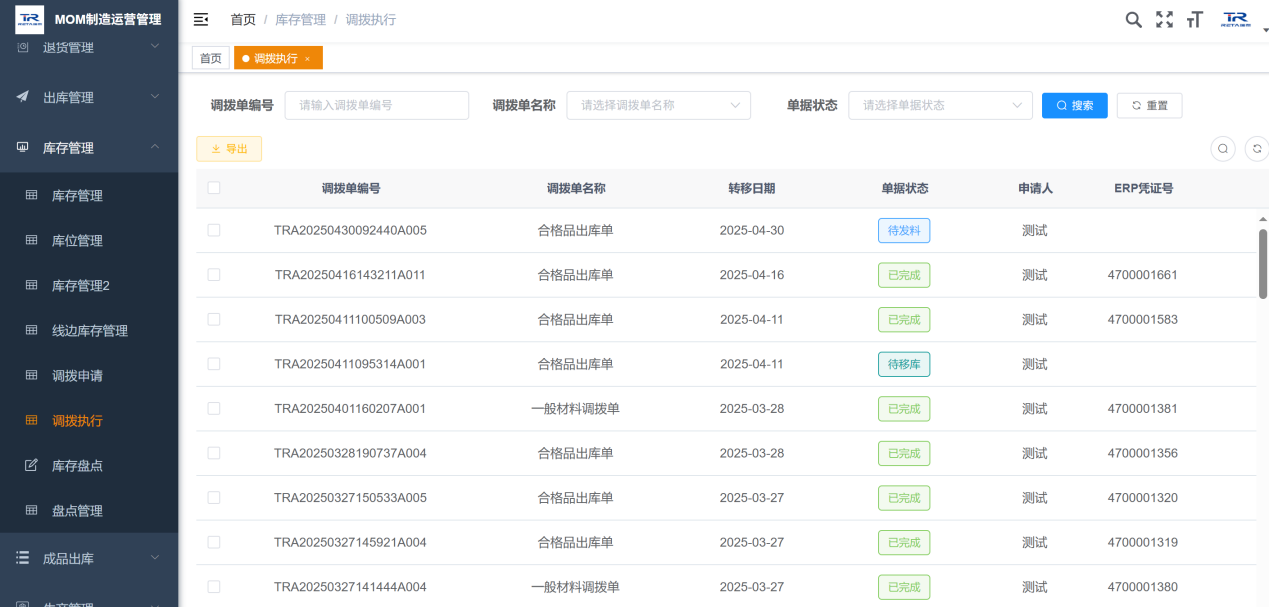Collapse the sidebar with the hamburger icon
The image size is (1269, 607).
pos(201,19)
